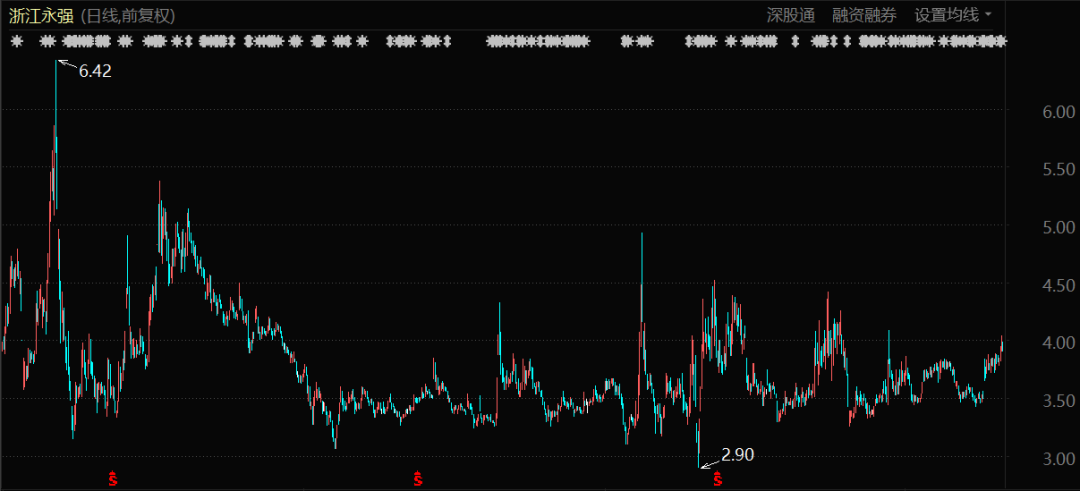Image resolution: width=1080 pixels, height=491 pixels.
Task: Open the 设置均线 dropdown arrow
Action: (988, 15)
